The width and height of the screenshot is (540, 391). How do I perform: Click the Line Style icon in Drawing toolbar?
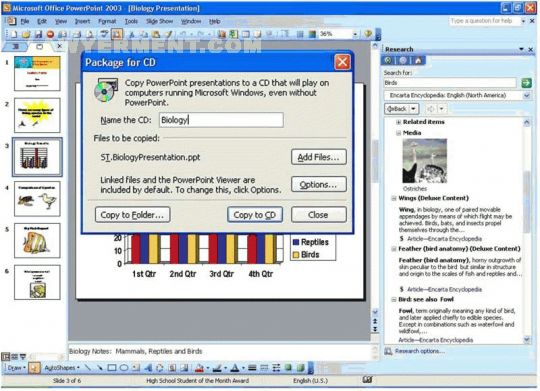252,368
